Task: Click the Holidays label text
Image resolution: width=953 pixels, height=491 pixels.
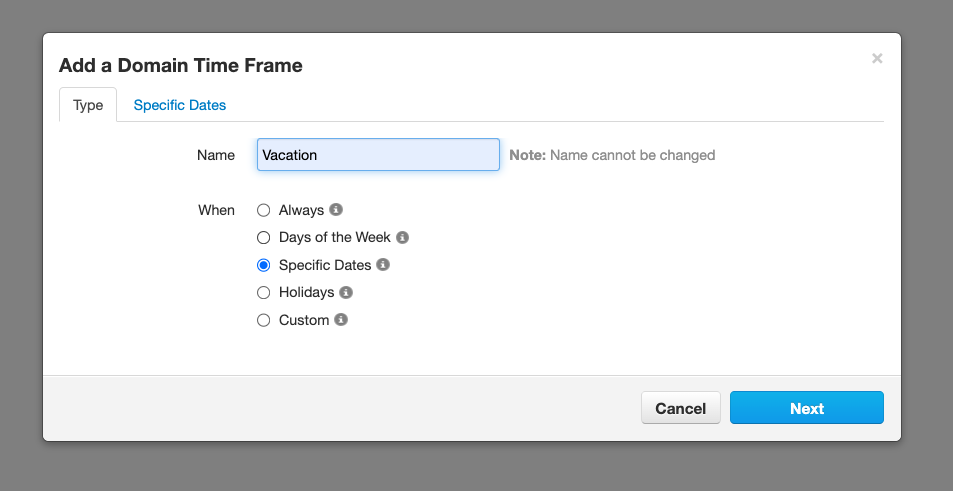Action: [306, 293]
